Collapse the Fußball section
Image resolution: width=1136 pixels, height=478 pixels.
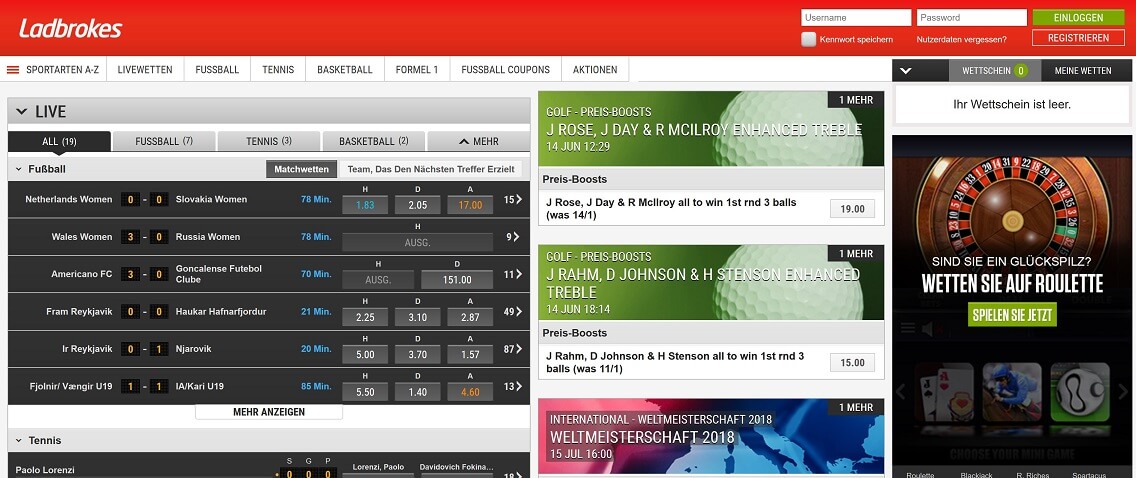point(19,169)
